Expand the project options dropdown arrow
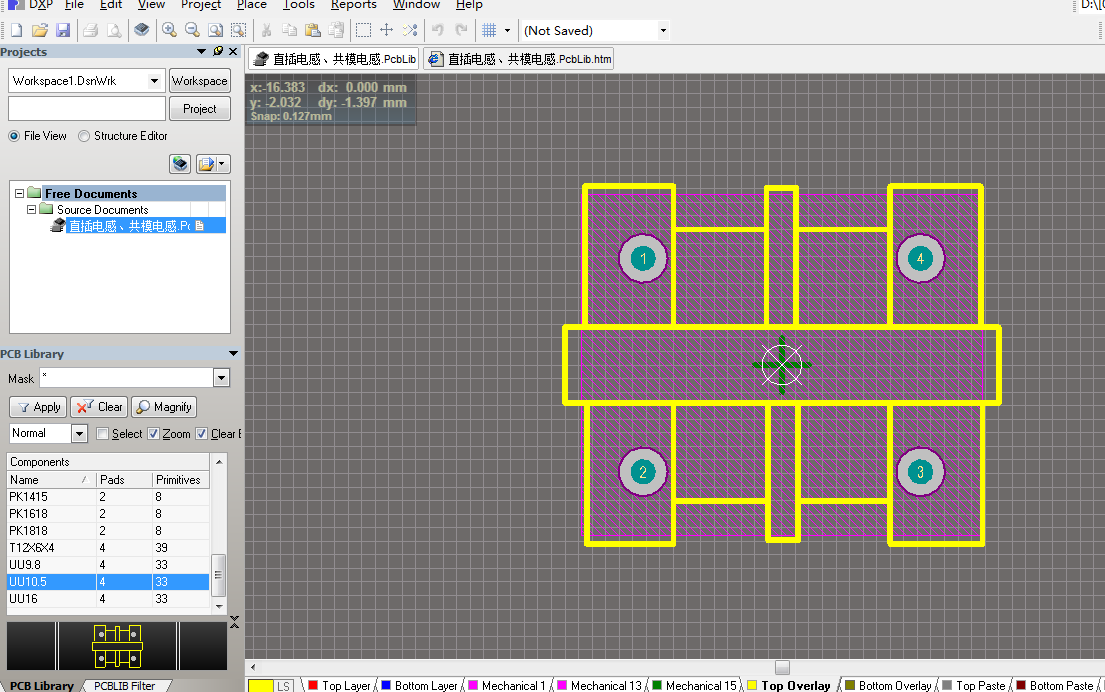The height and width of the screenshot is (692, 1105). point(223,164)
